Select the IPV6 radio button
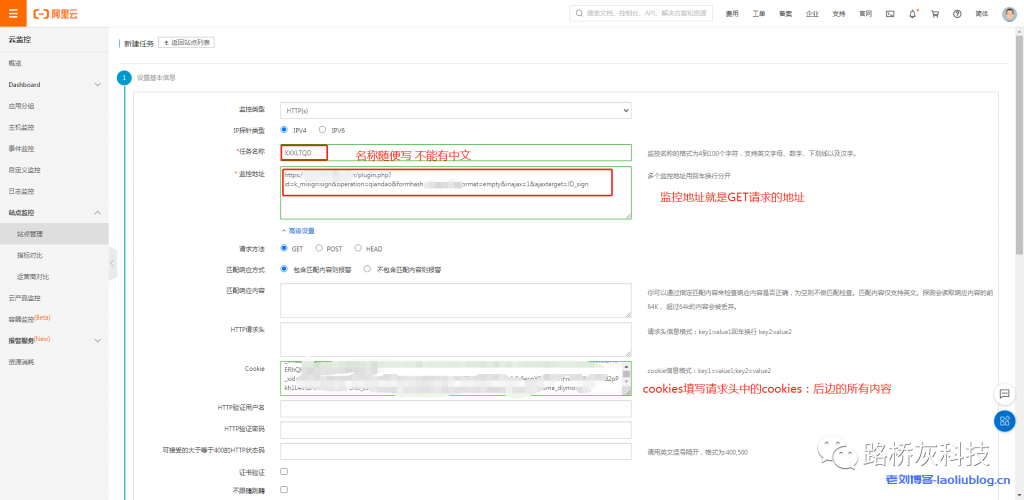 tap(322, 130)
